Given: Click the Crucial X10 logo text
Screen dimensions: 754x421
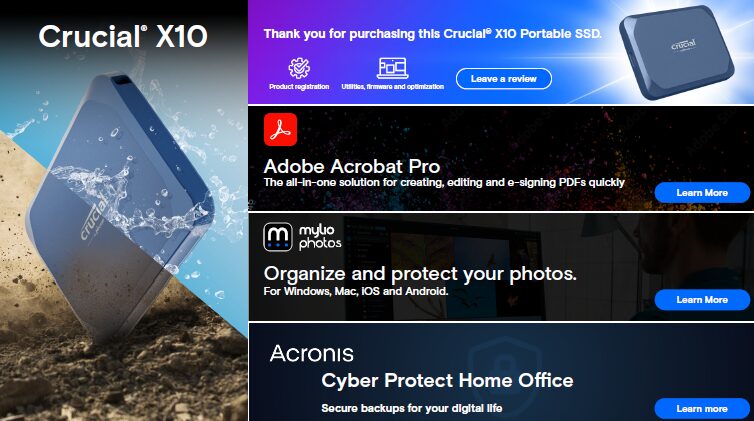Looking at the screenshot, I should click(123, 37).
